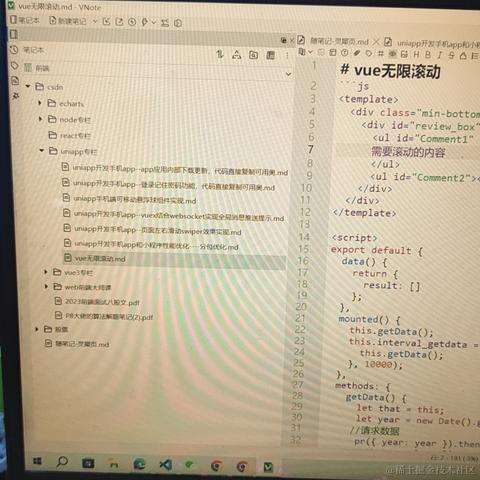
Task: Toggle strikethrough with the S icon
Action: click(451, 55)
